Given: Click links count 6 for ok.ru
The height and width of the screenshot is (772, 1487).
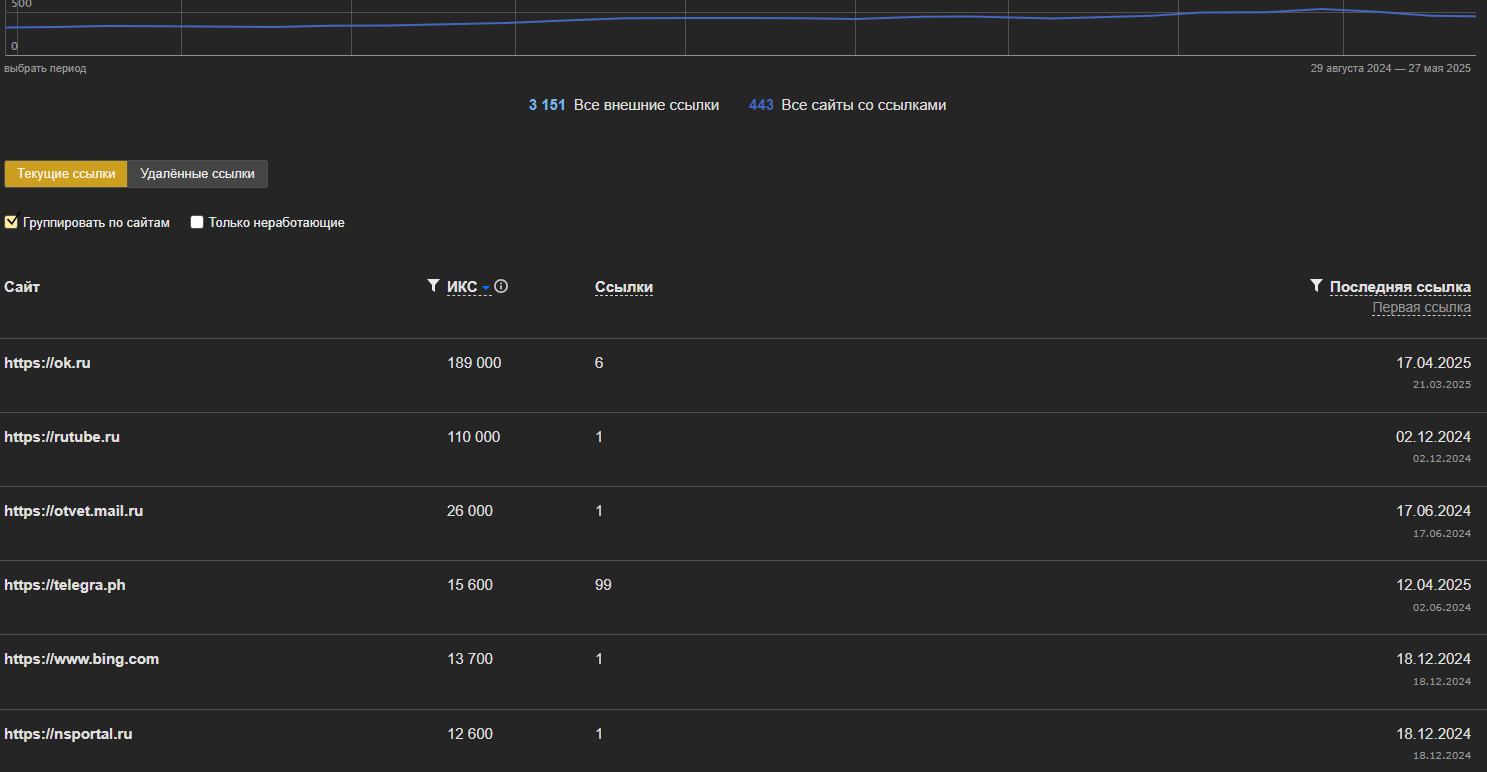Looking at the screenshot, I should click(599, 363).
